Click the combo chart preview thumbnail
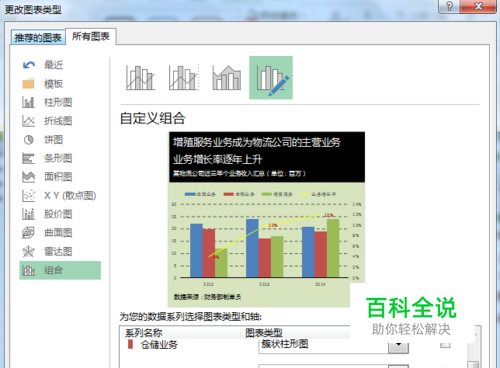Screen dimensions: 500x368 click(266, 219)
